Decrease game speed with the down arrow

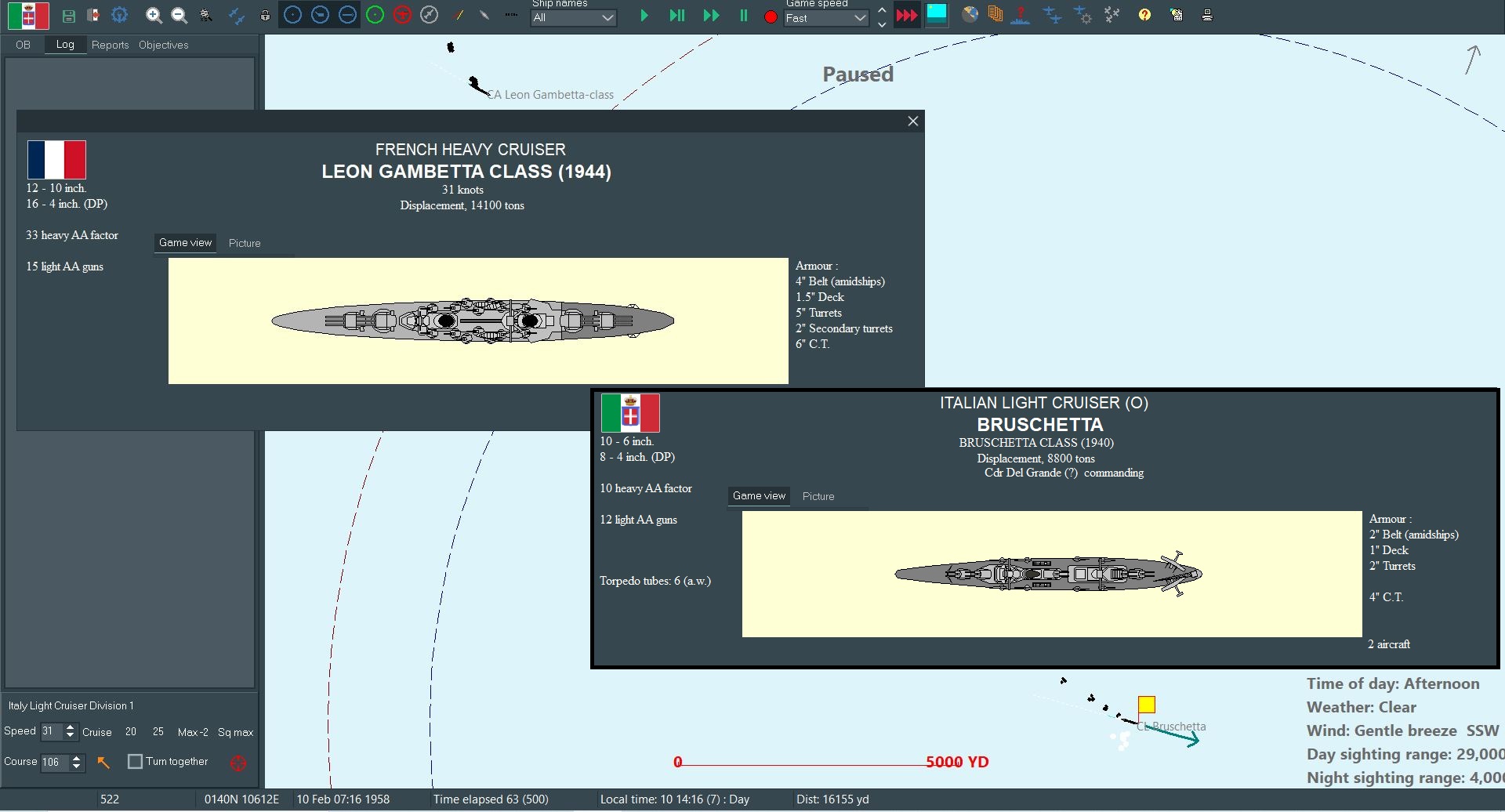[882, 24]
